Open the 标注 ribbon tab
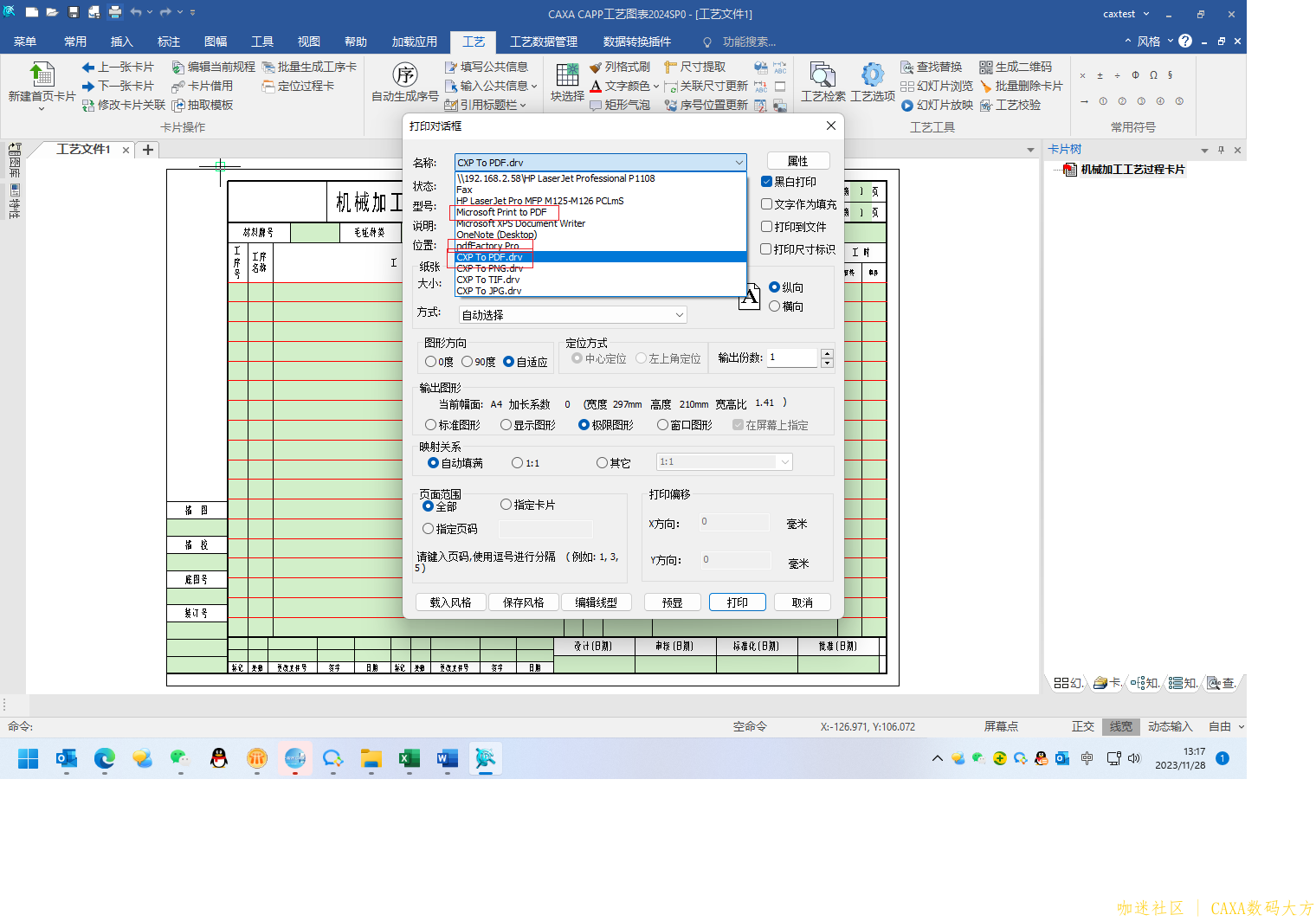This screenshot has width=1316, height=921. pos(169,42)
